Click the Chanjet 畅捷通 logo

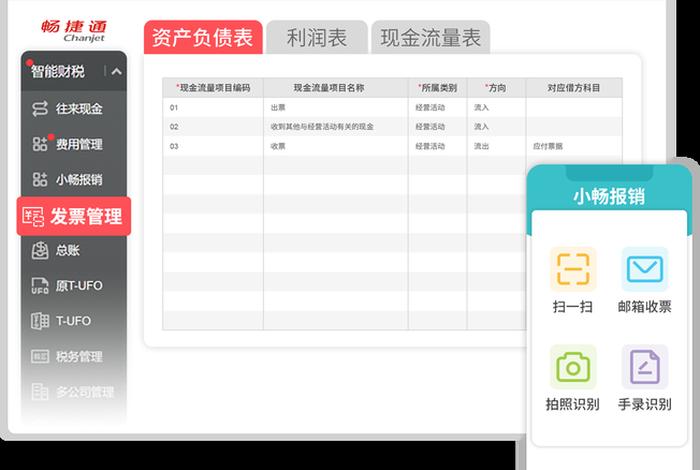tap(74, 31)
